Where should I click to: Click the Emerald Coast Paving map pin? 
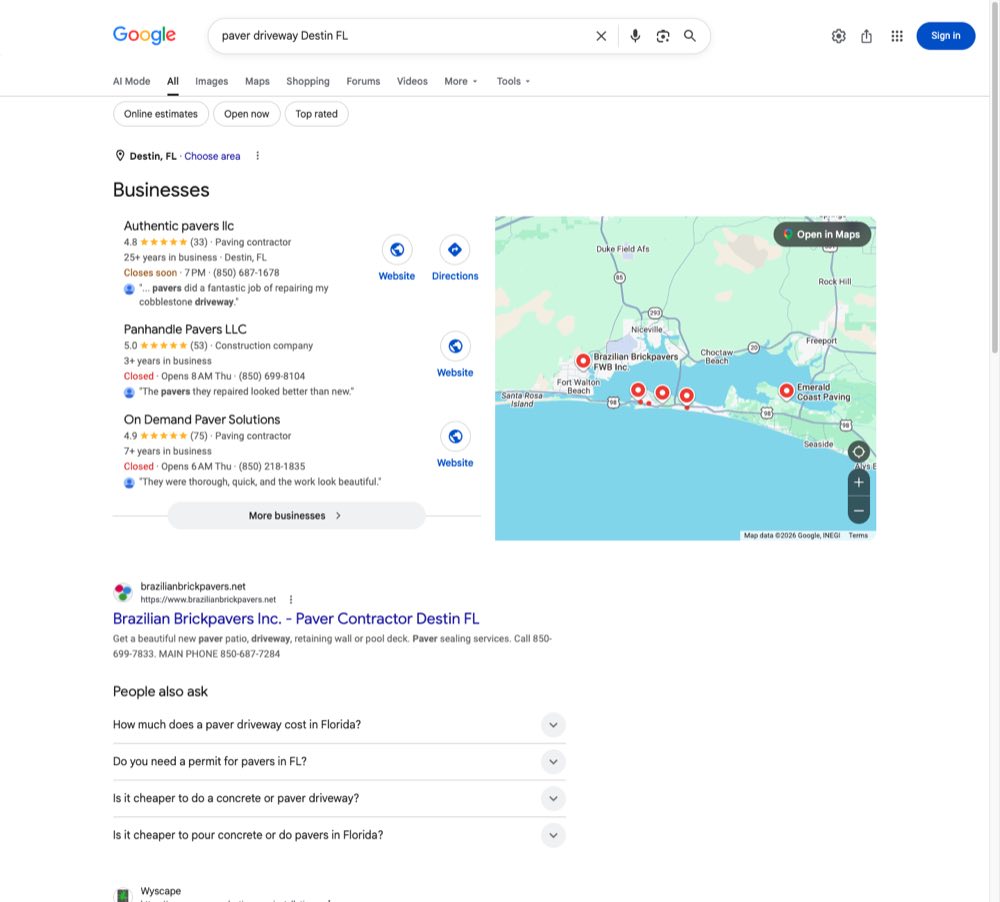(786, 391)
